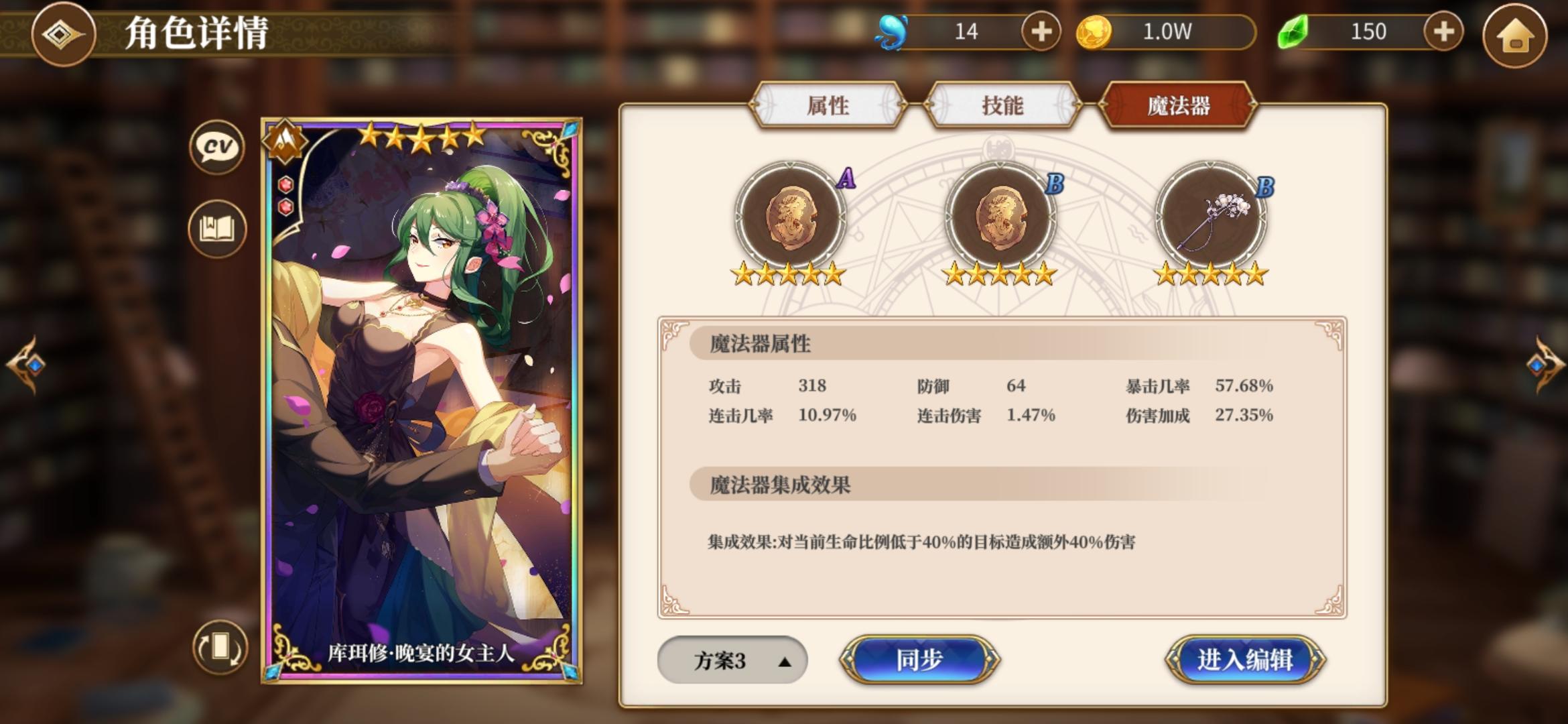The image size is (1568, 724).
Task: Add more blue dolphin currency with plus
Action: pyautogui.click(x=1041, y=32)
